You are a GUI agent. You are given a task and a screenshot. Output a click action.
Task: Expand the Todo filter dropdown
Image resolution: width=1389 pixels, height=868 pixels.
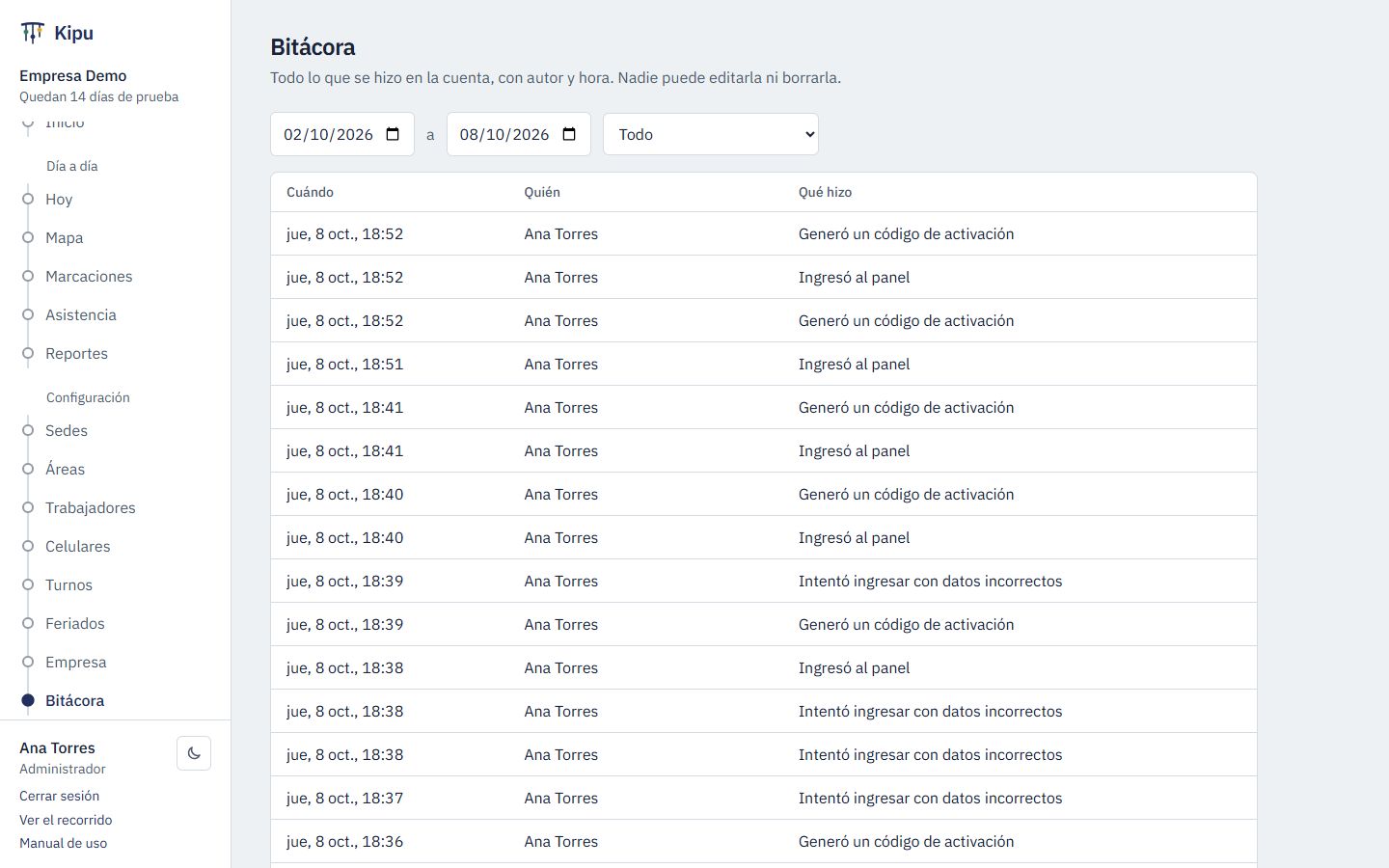pos(711,134)
